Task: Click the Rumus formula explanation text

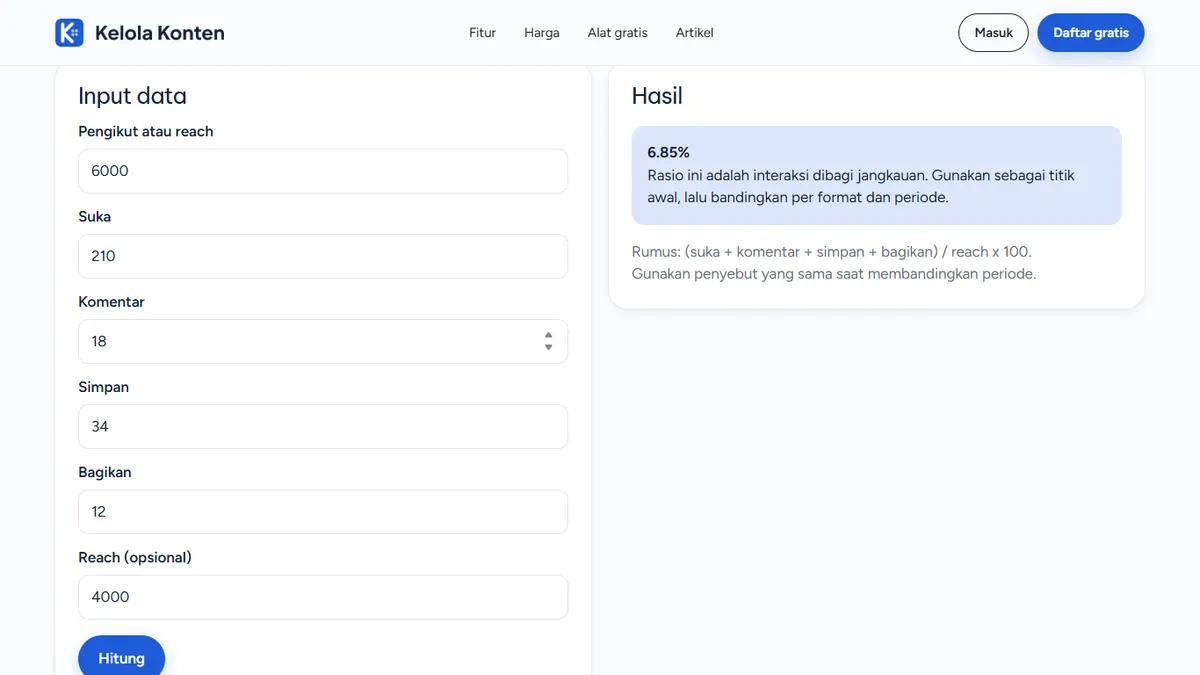Action: point(834,262)
